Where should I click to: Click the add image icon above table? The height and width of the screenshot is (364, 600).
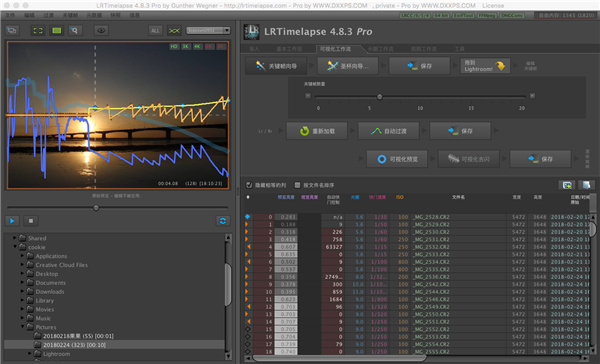(x=567, y=185)
